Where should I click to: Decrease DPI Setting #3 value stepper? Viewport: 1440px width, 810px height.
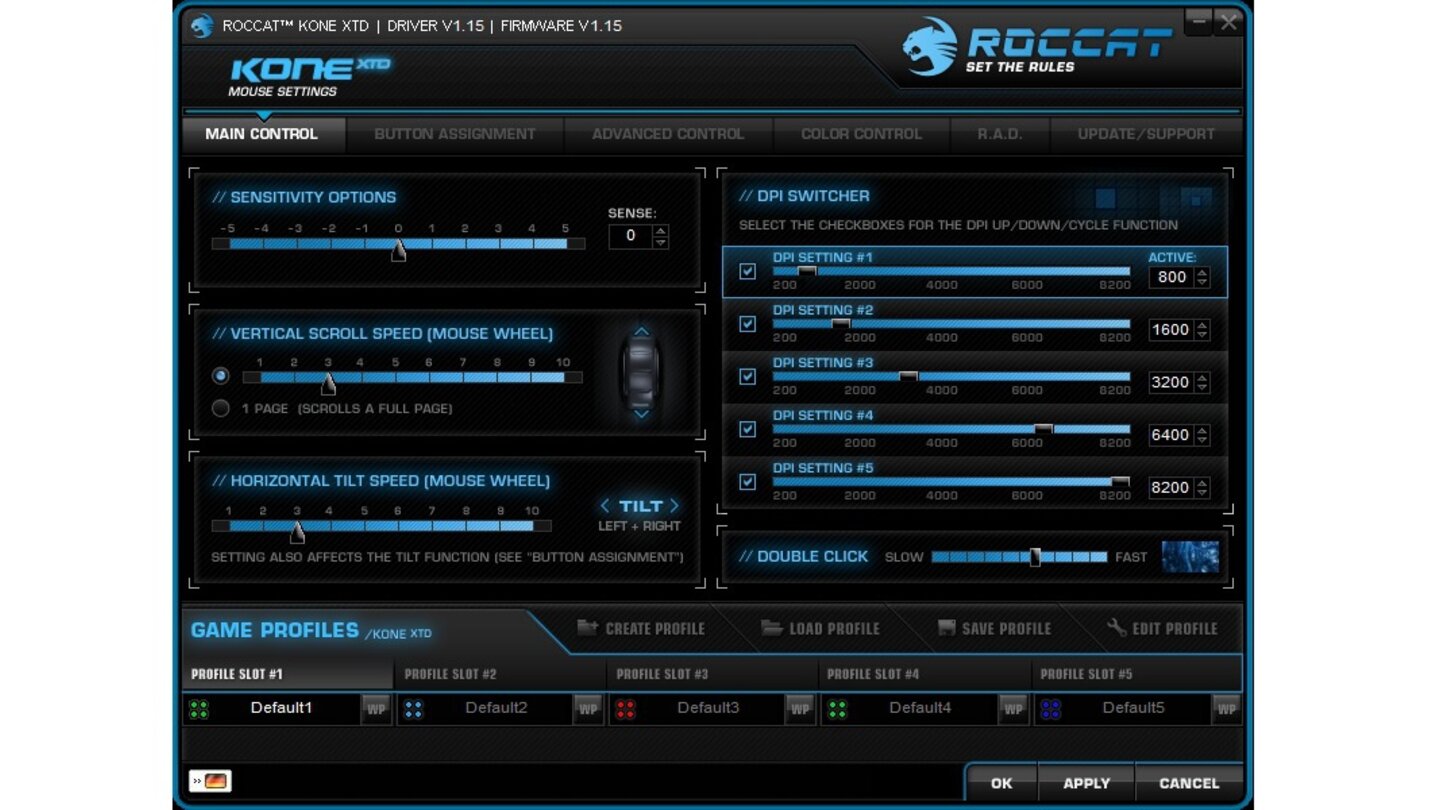coord(1202,388)
